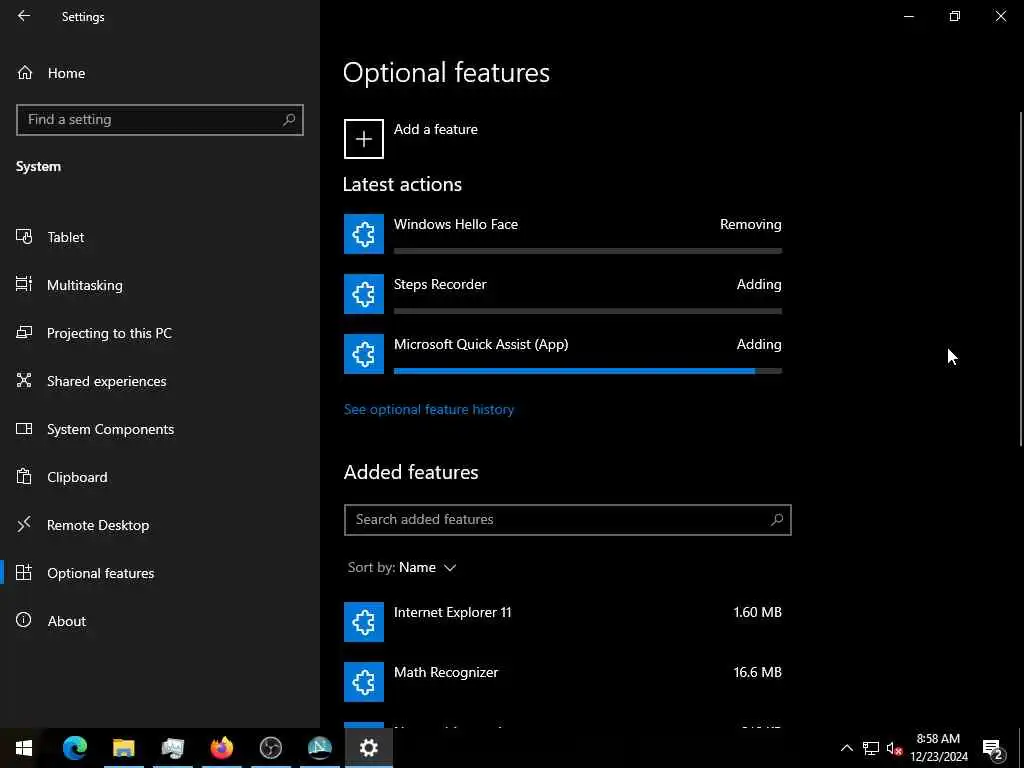Click the search icon in added features

pos(776,520)
